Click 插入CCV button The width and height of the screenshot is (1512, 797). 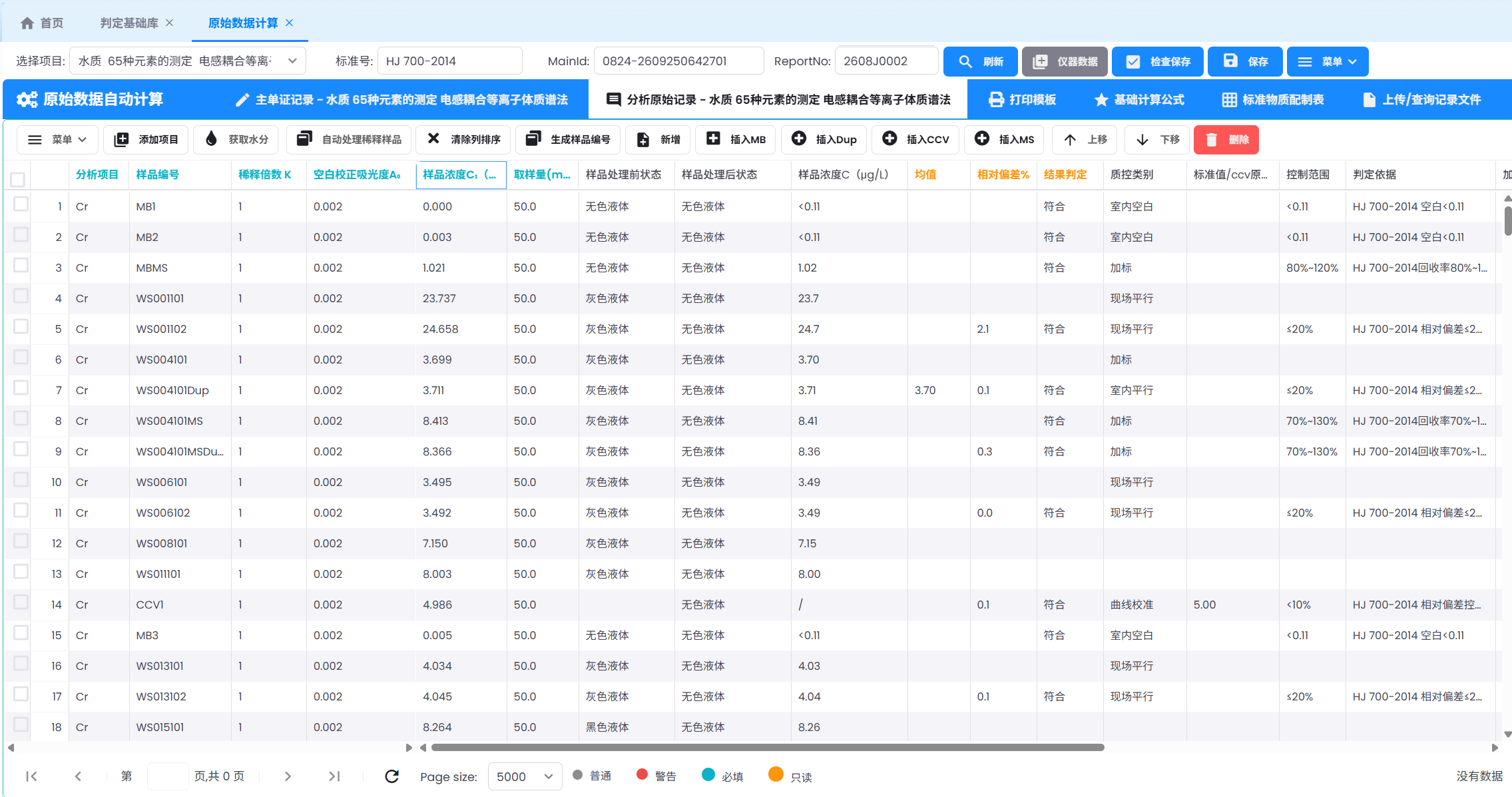[915, 140]
